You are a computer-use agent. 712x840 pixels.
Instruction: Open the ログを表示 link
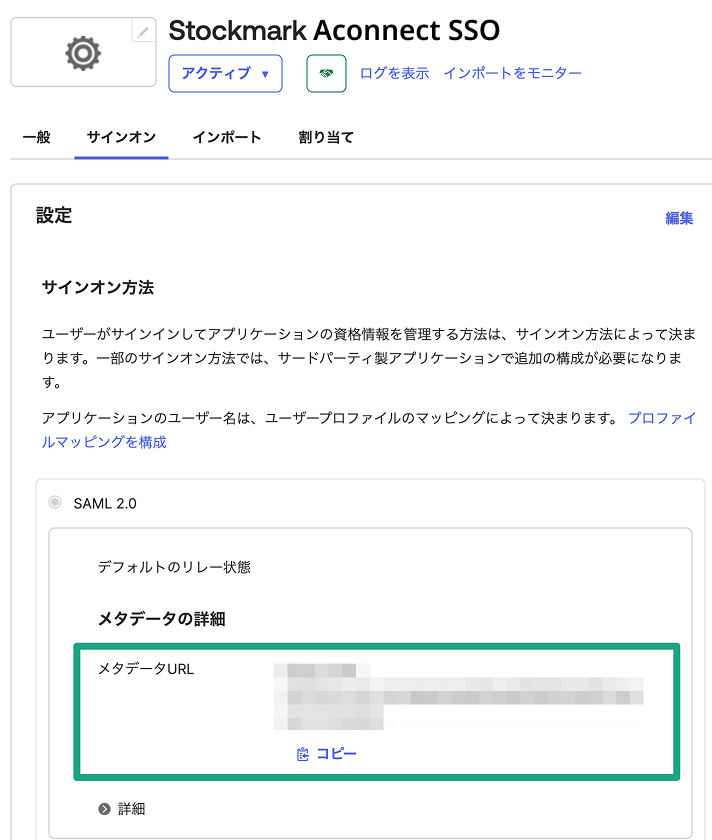point(394,73)
